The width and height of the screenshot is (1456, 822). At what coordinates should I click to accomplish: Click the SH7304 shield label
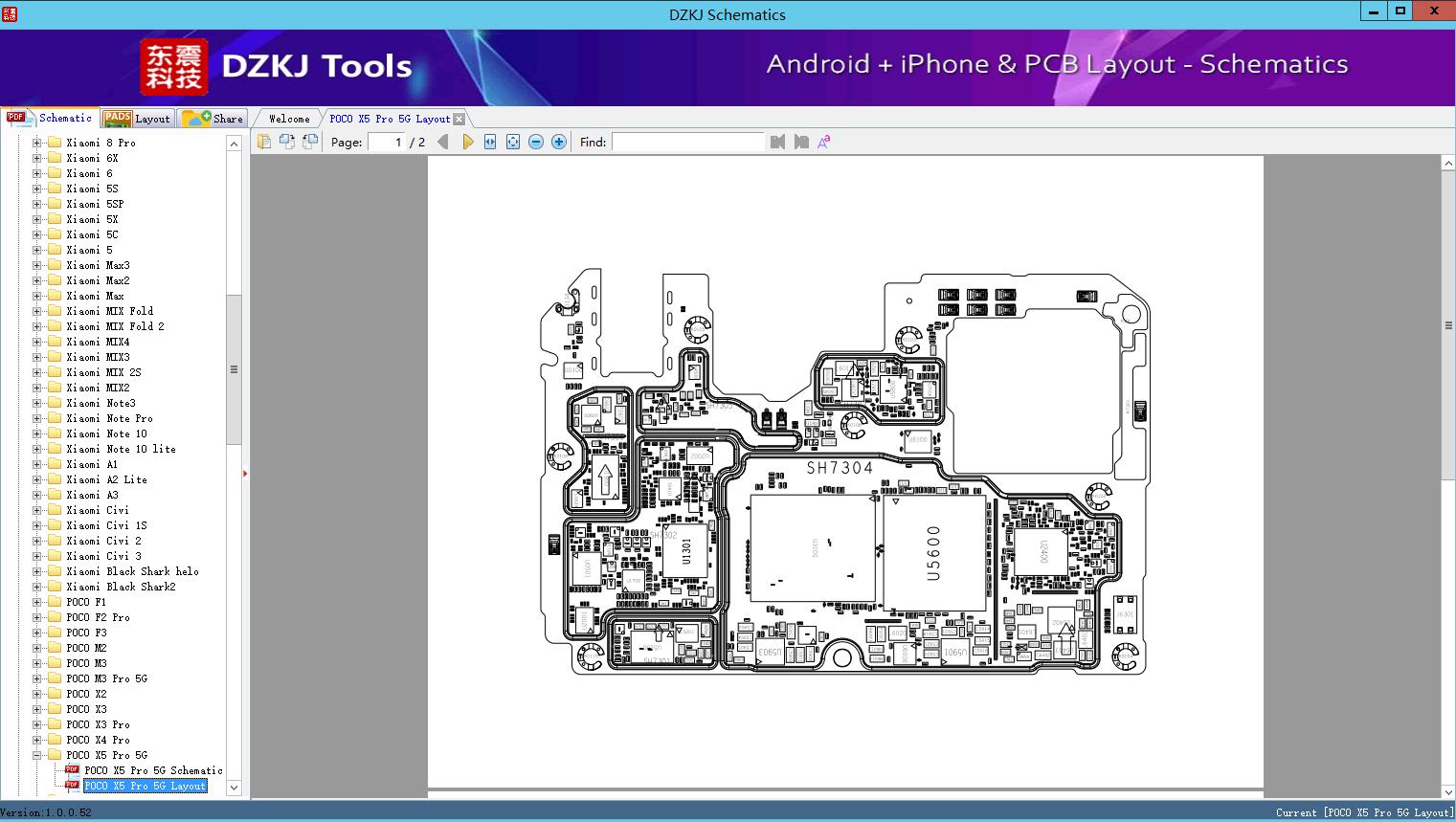840,468
